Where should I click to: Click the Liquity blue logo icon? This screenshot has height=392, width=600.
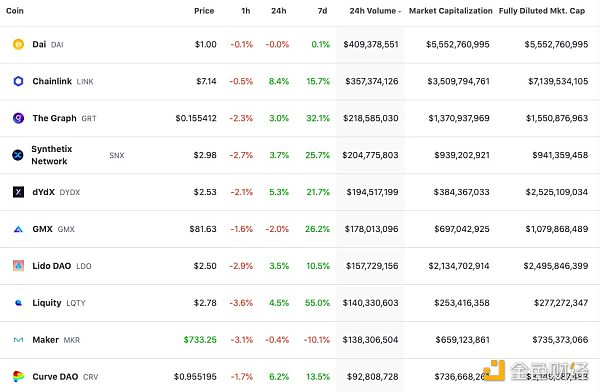pyautogui.click(x=18, y=303)
